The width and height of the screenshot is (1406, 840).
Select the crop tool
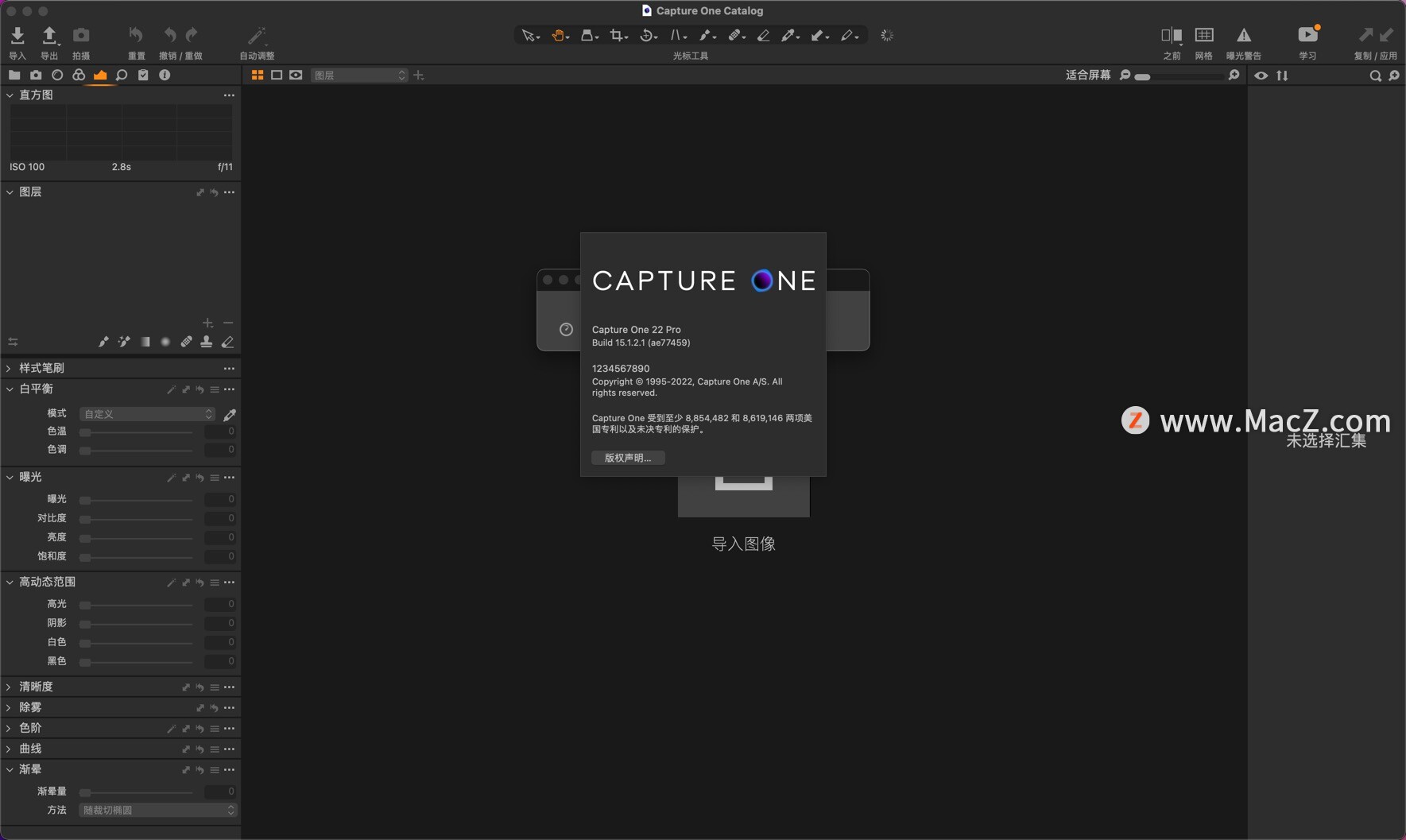[x=618, y=36]
